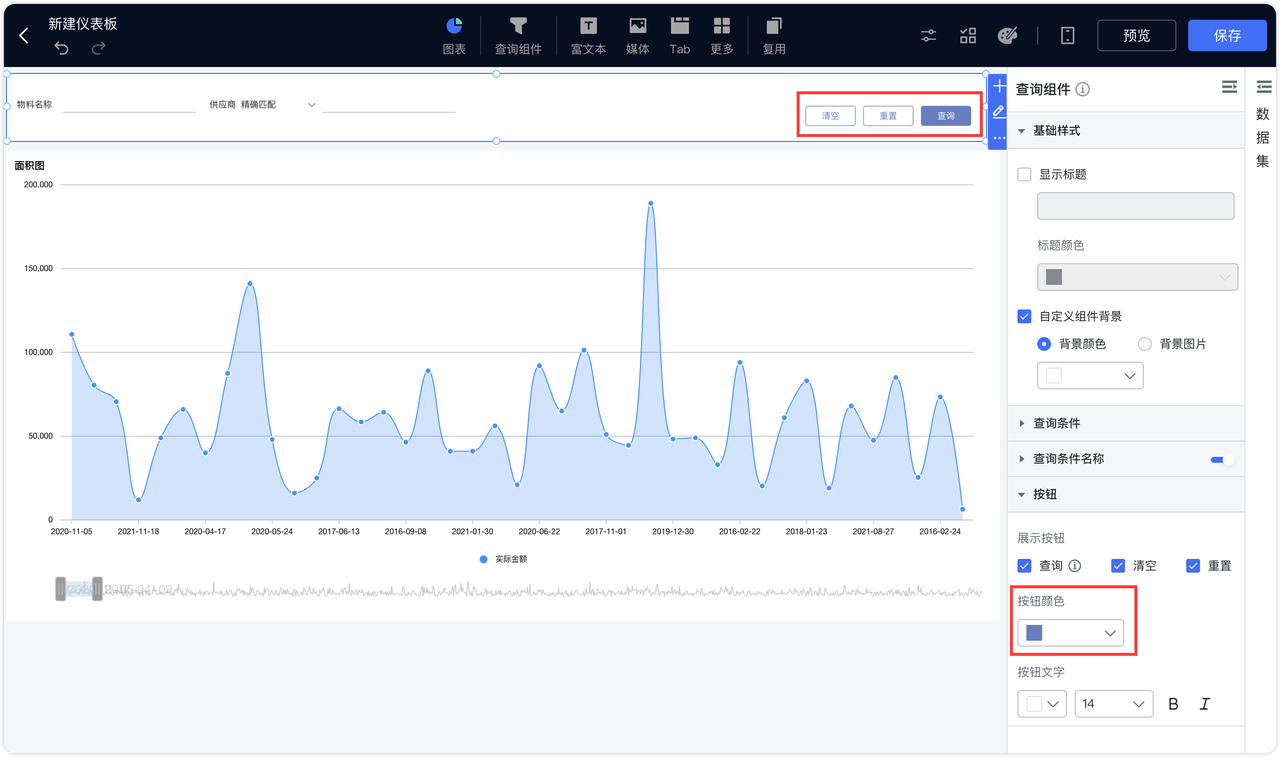Open the button text color swatch
Image resolution: width=1280 pixels, height=757 pixels.
[x=1042, y=704]
